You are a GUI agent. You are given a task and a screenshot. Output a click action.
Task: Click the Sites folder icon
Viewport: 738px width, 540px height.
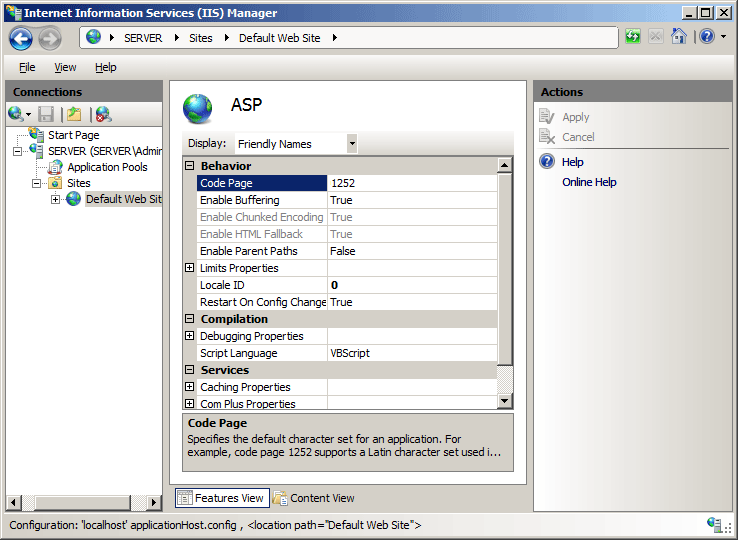(x=55, y=183)
